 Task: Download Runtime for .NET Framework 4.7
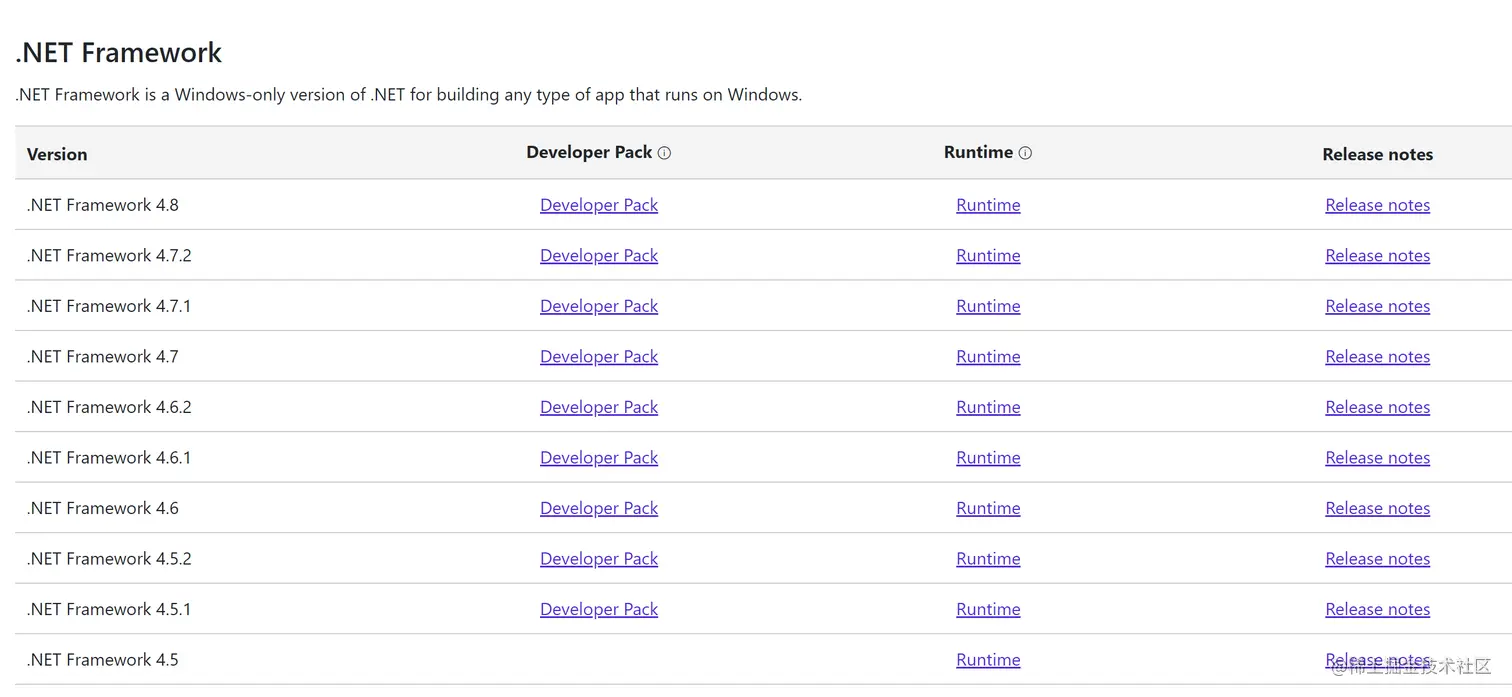pyautogui.click(x=988, y=357)
